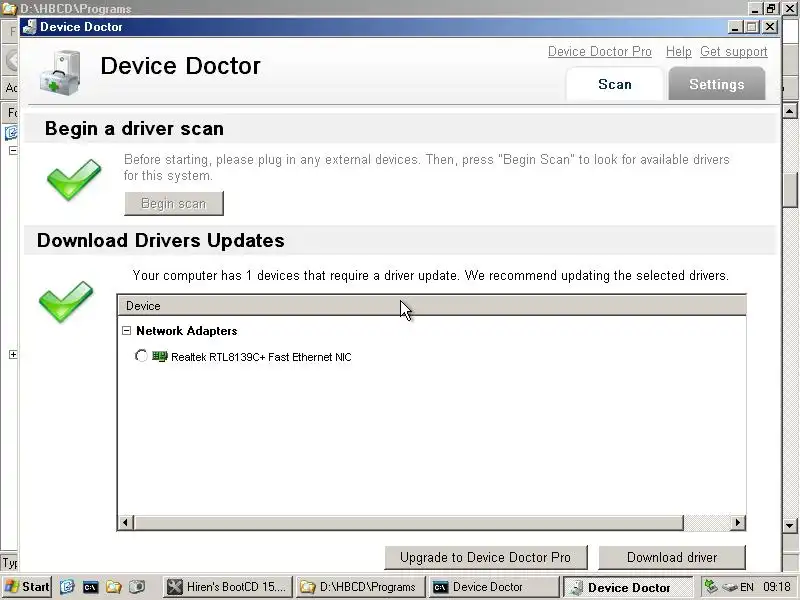
Task: Click the Get support link
Action: point(734,52)
